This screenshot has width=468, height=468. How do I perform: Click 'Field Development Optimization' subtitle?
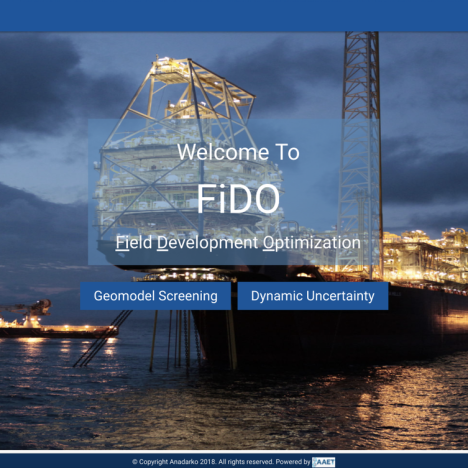[x=238, y=243]
